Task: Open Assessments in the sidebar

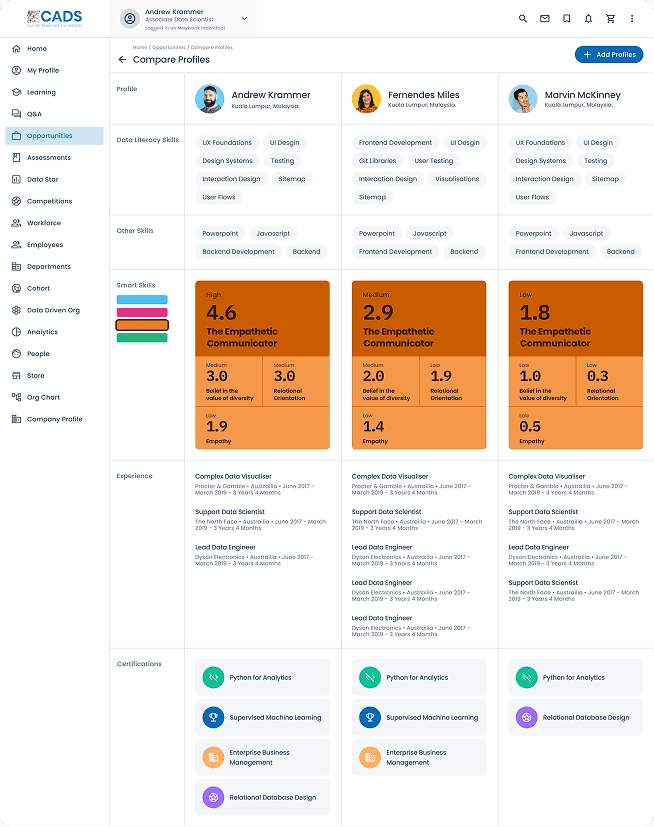Action: click(x=48, y=158)
